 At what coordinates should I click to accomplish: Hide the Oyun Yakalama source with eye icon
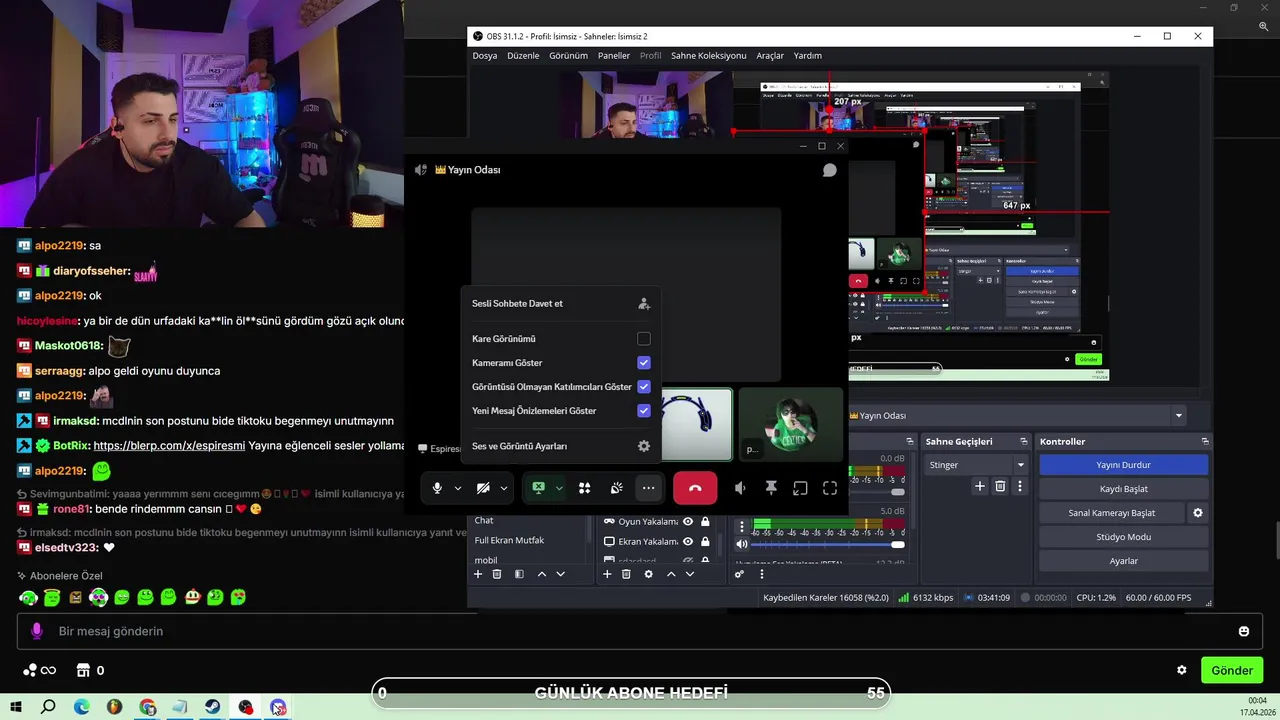[x=688, y=521]
